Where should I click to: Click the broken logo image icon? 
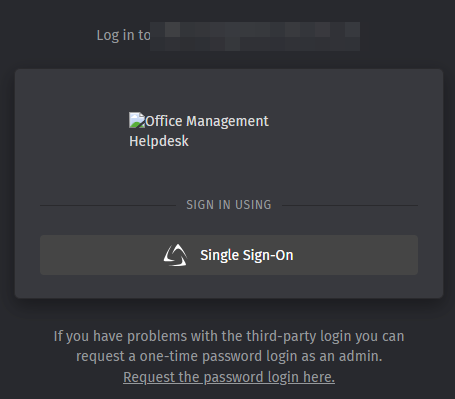click(x=137, y=120)
